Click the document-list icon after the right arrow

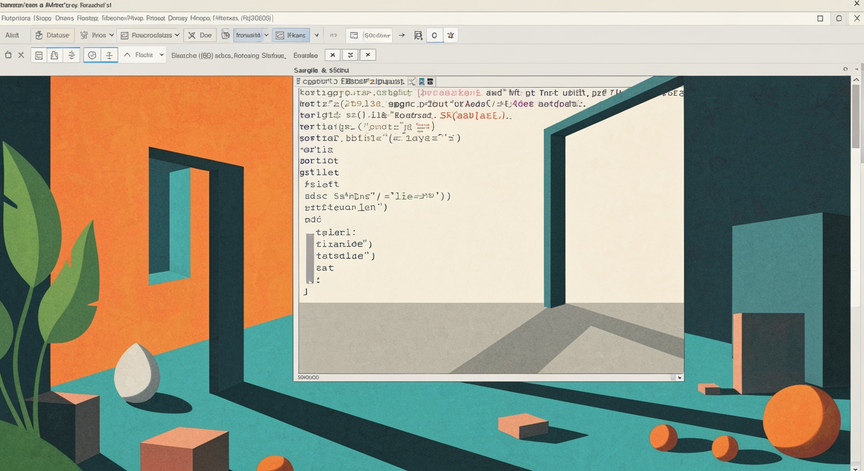click(x=418, y=35)
